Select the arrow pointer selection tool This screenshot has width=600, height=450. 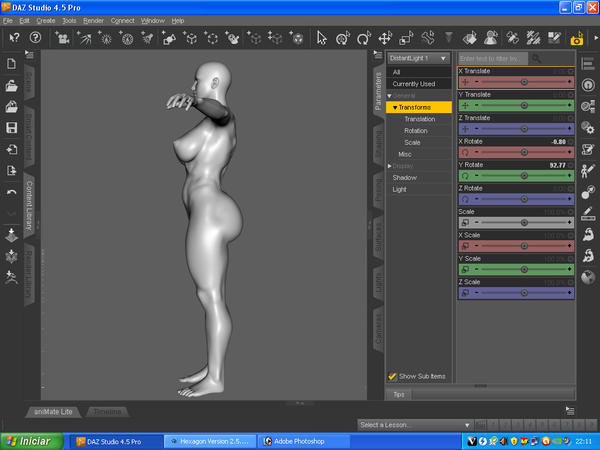pyautogui.click(x=322, y=38)
